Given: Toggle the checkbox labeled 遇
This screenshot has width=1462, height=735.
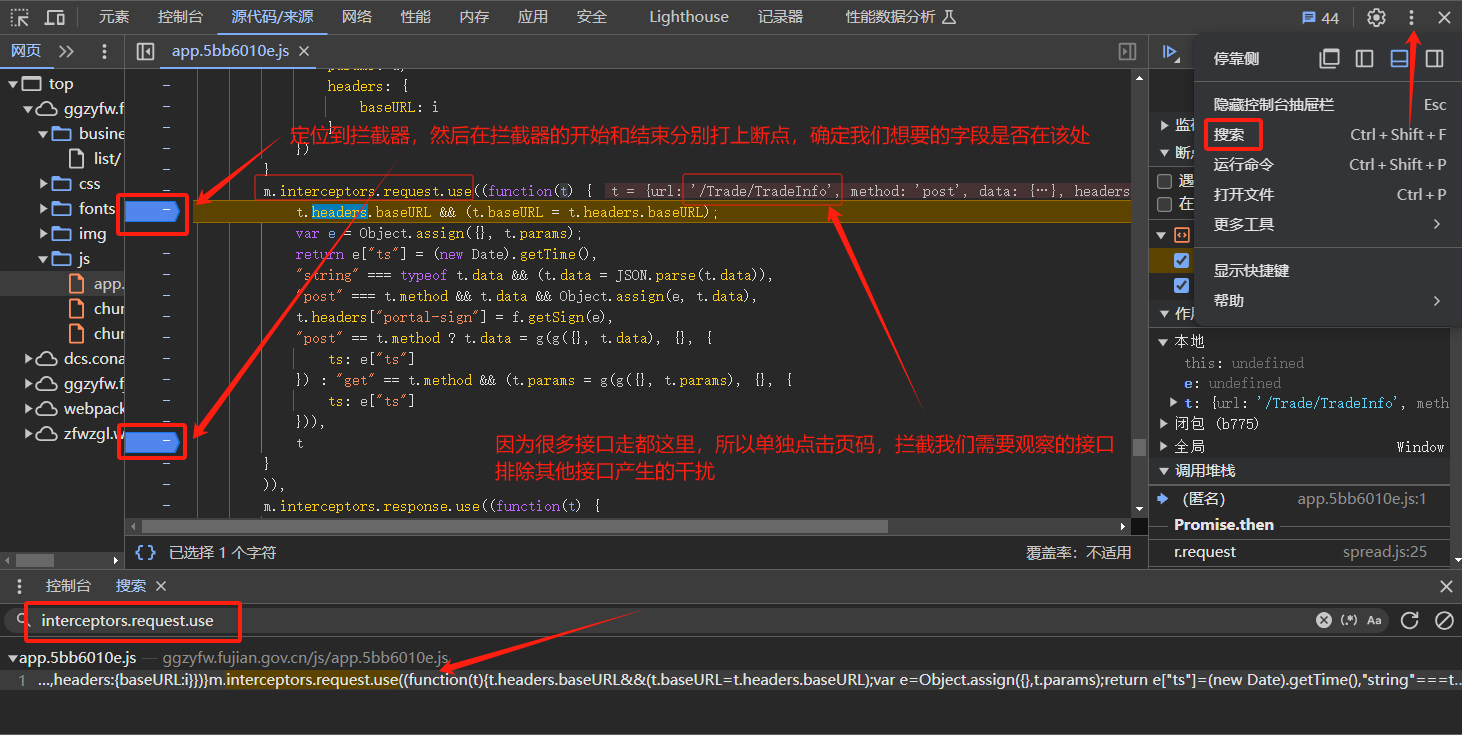Looking at the screenshot, I should pos(1164,181).
